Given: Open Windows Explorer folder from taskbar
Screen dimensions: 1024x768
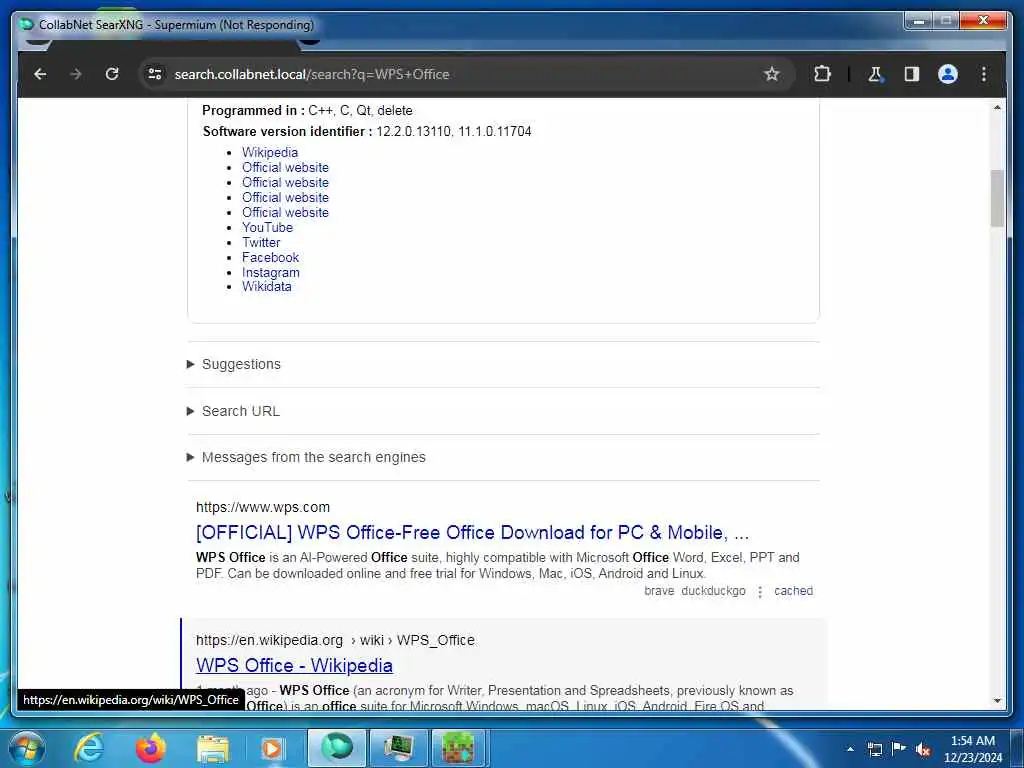Looking at the screenshot, I should coord(212,749).
